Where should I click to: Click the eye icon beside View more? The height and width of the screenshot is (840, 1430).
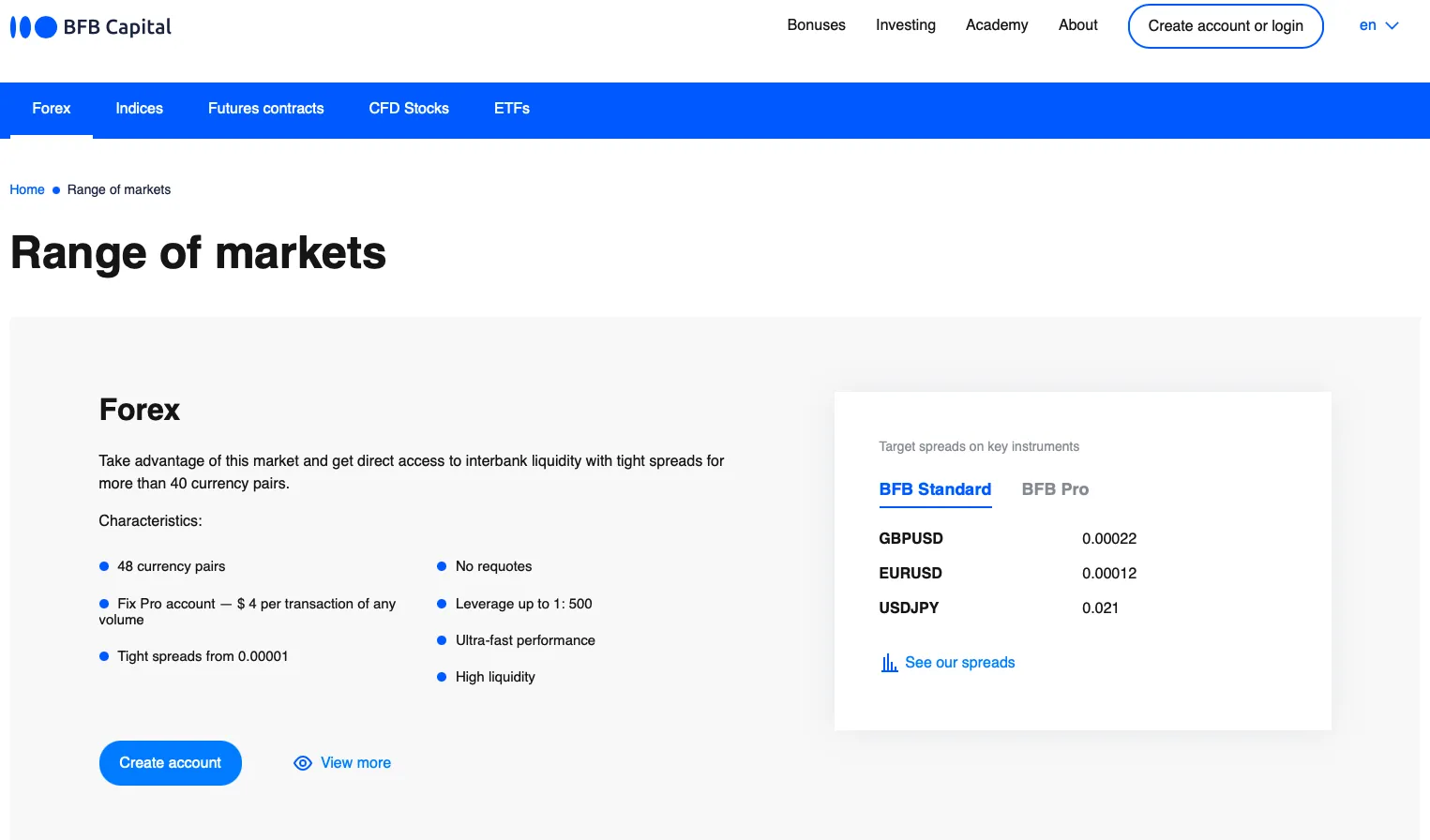pyautogui.click(x=303, y=763)
